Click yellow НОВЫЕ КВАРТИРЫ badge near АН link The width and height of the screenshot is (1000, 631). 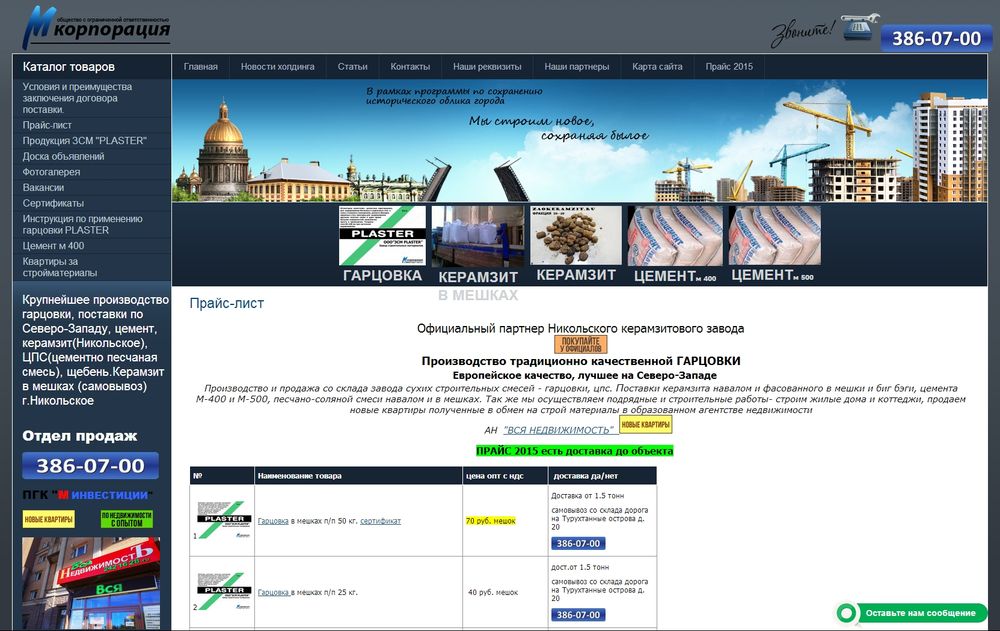click(x=645, y=425)
